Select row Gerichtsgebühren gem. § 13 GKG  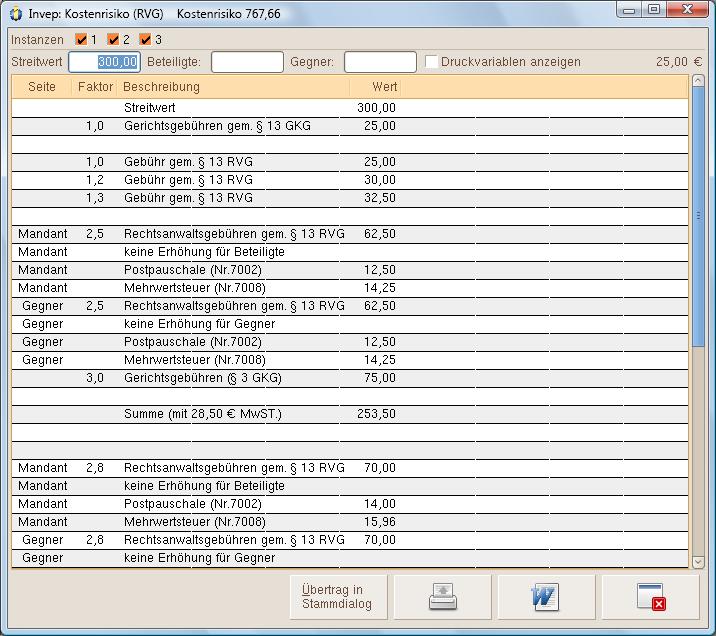click(350, 126)
